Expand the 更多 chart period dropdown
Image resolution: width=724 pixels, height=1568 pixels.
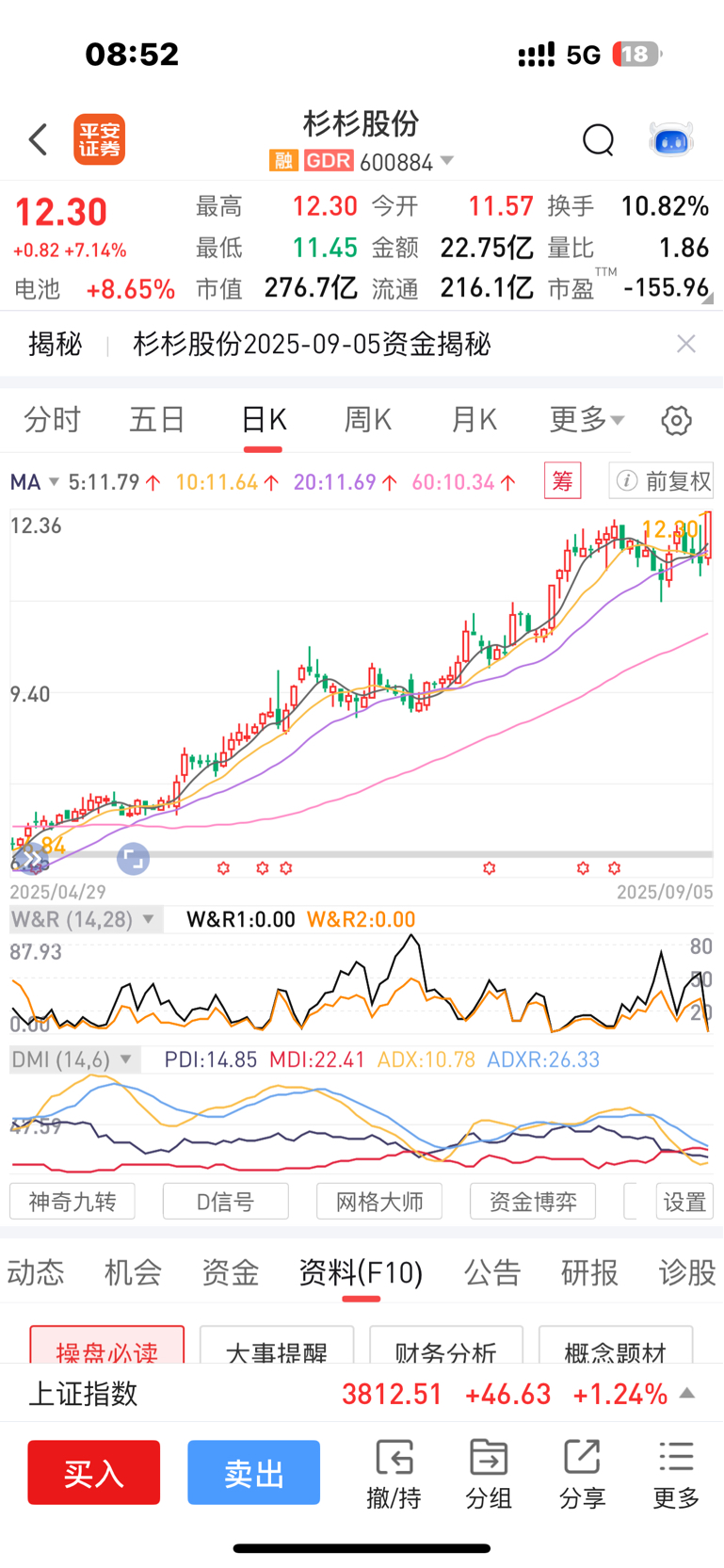click(x=587, y=420)
